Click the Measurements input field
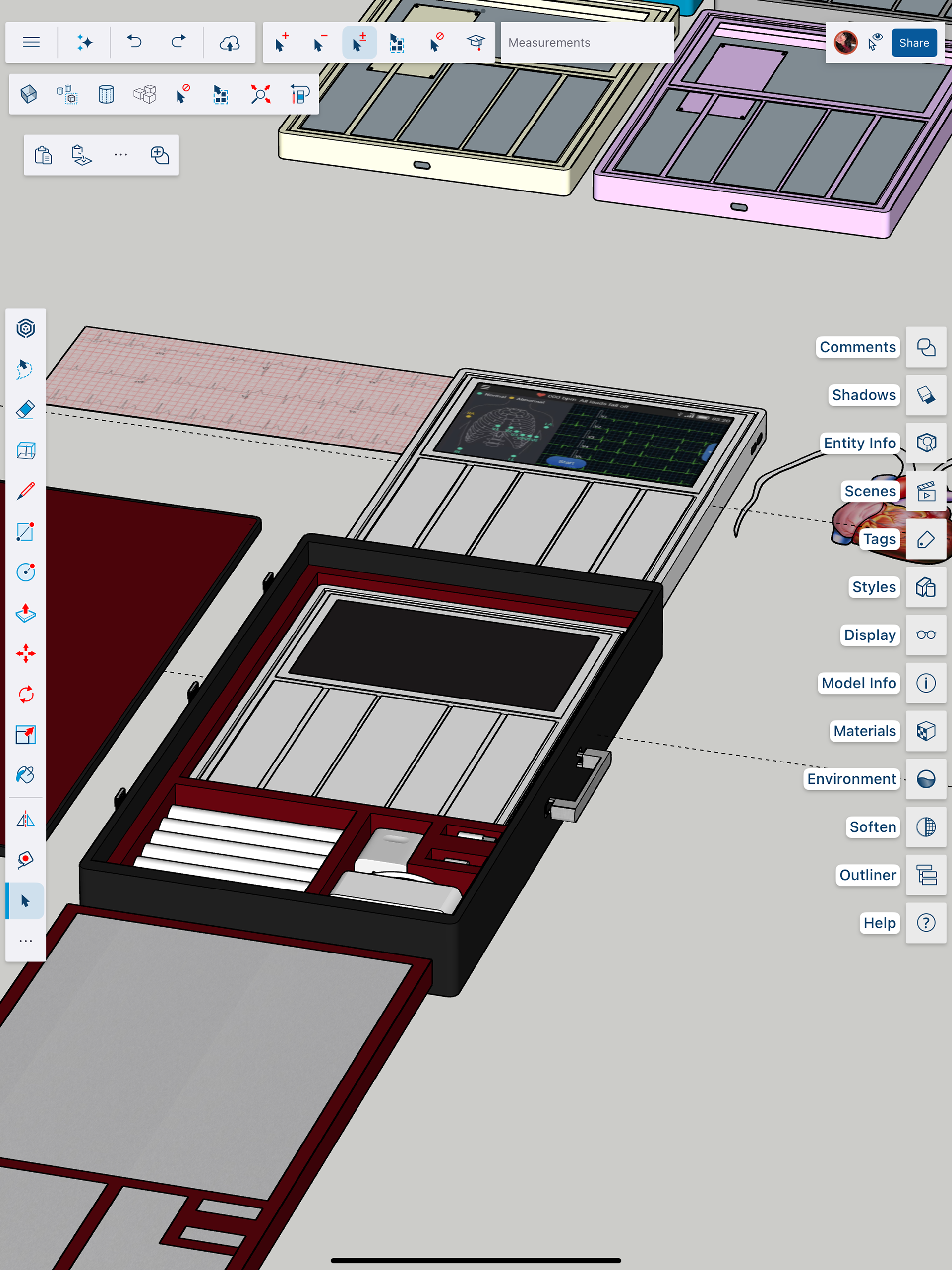 [x=587, y=43]
